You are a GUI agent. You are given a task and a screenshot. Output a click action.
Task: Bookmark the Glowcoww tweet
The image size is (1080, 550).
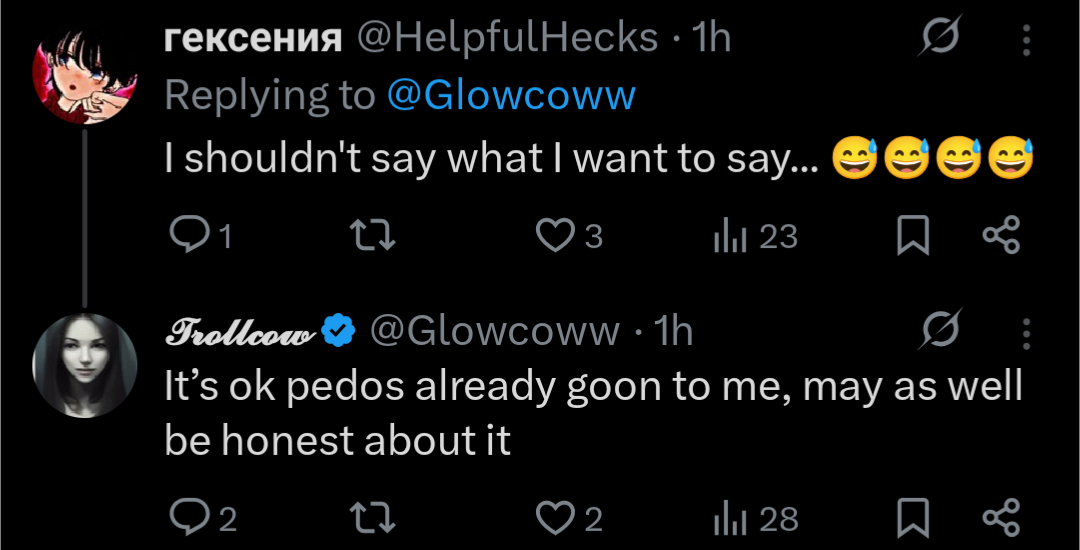pos(911,519)
